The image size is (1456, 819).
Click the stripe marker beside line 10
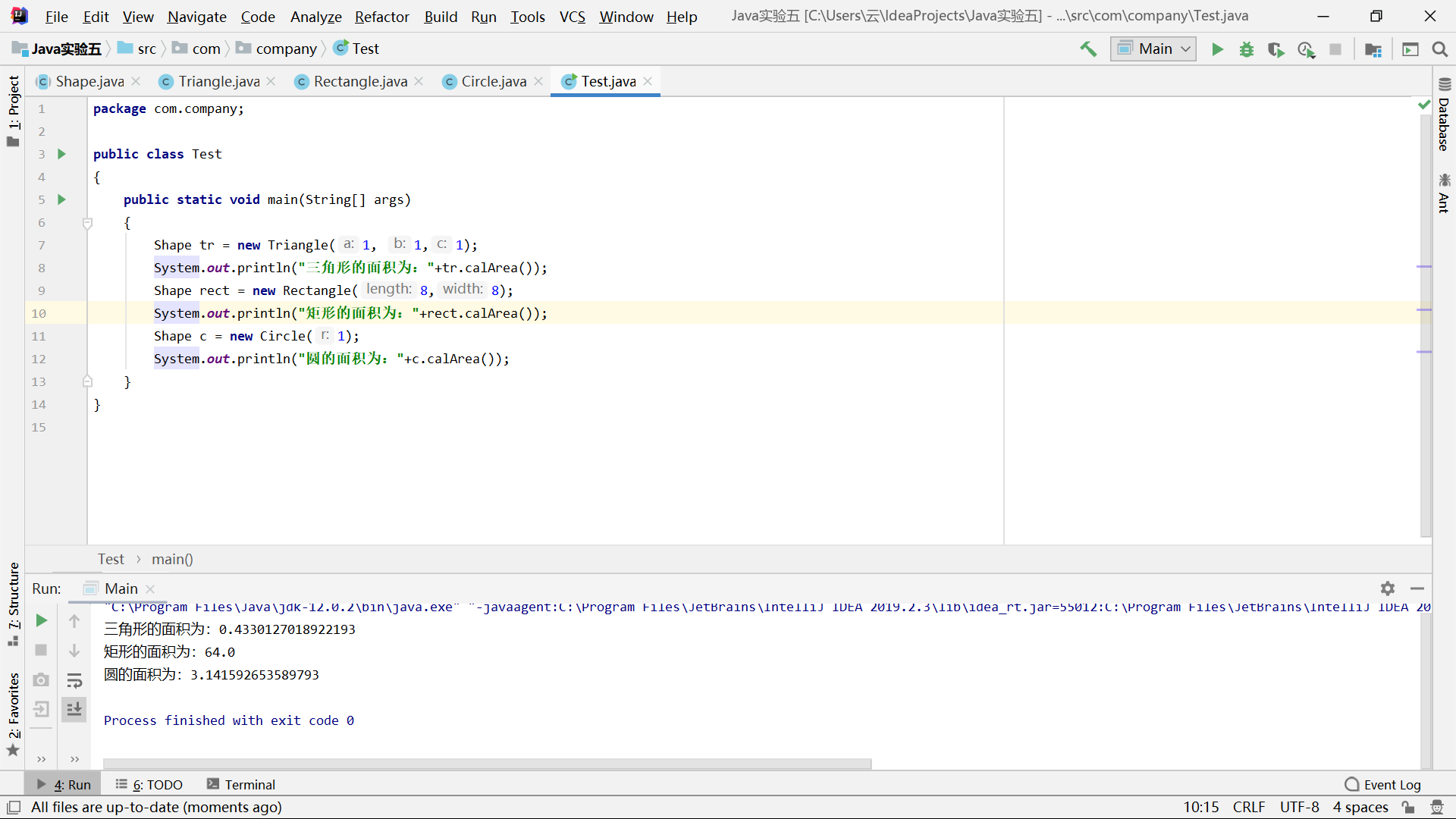pyautogui.click(x=1424, y=310)
